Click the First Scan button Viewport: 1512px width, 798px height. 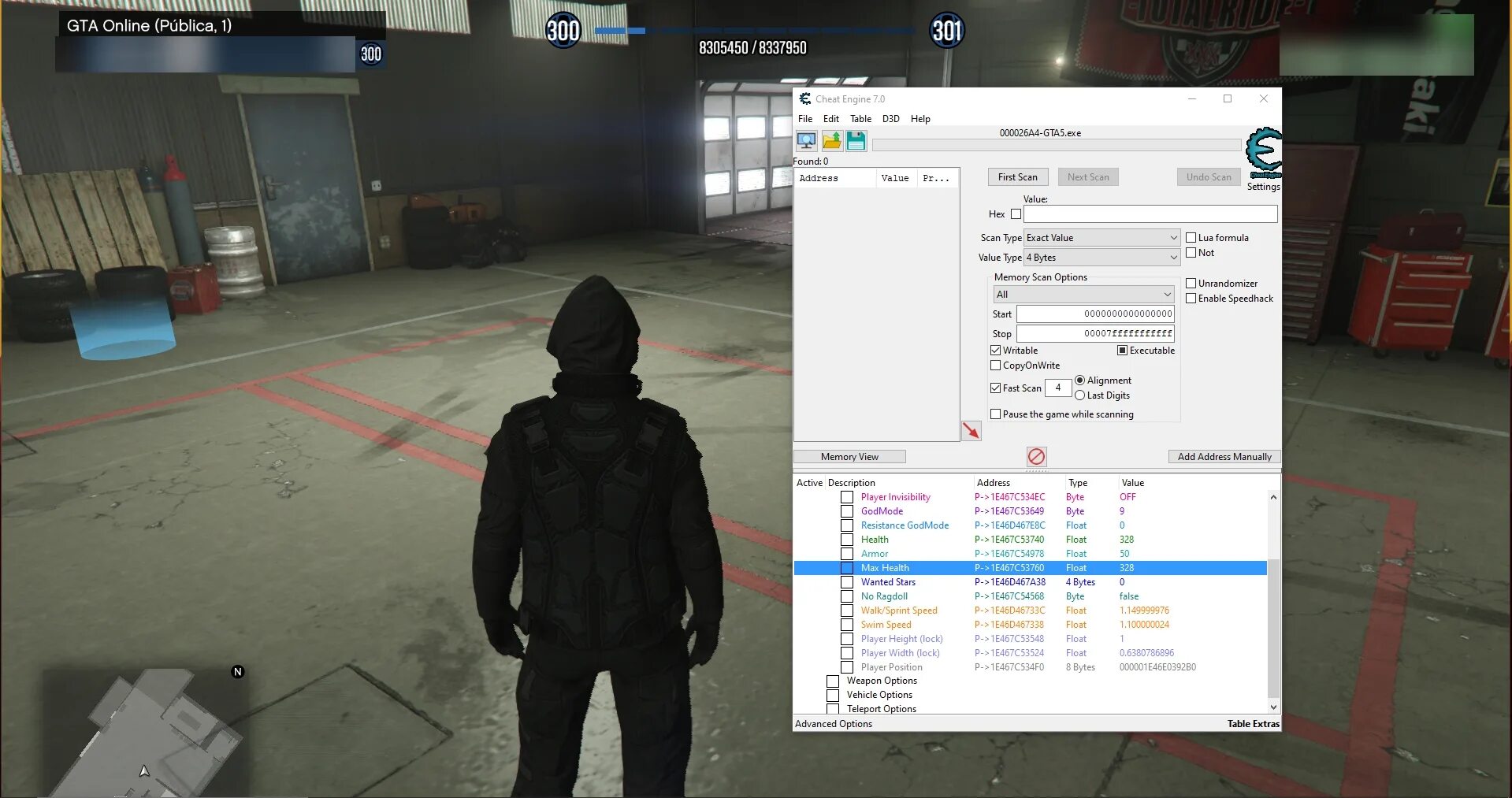pyautogui.click(x=1018, y=177)
